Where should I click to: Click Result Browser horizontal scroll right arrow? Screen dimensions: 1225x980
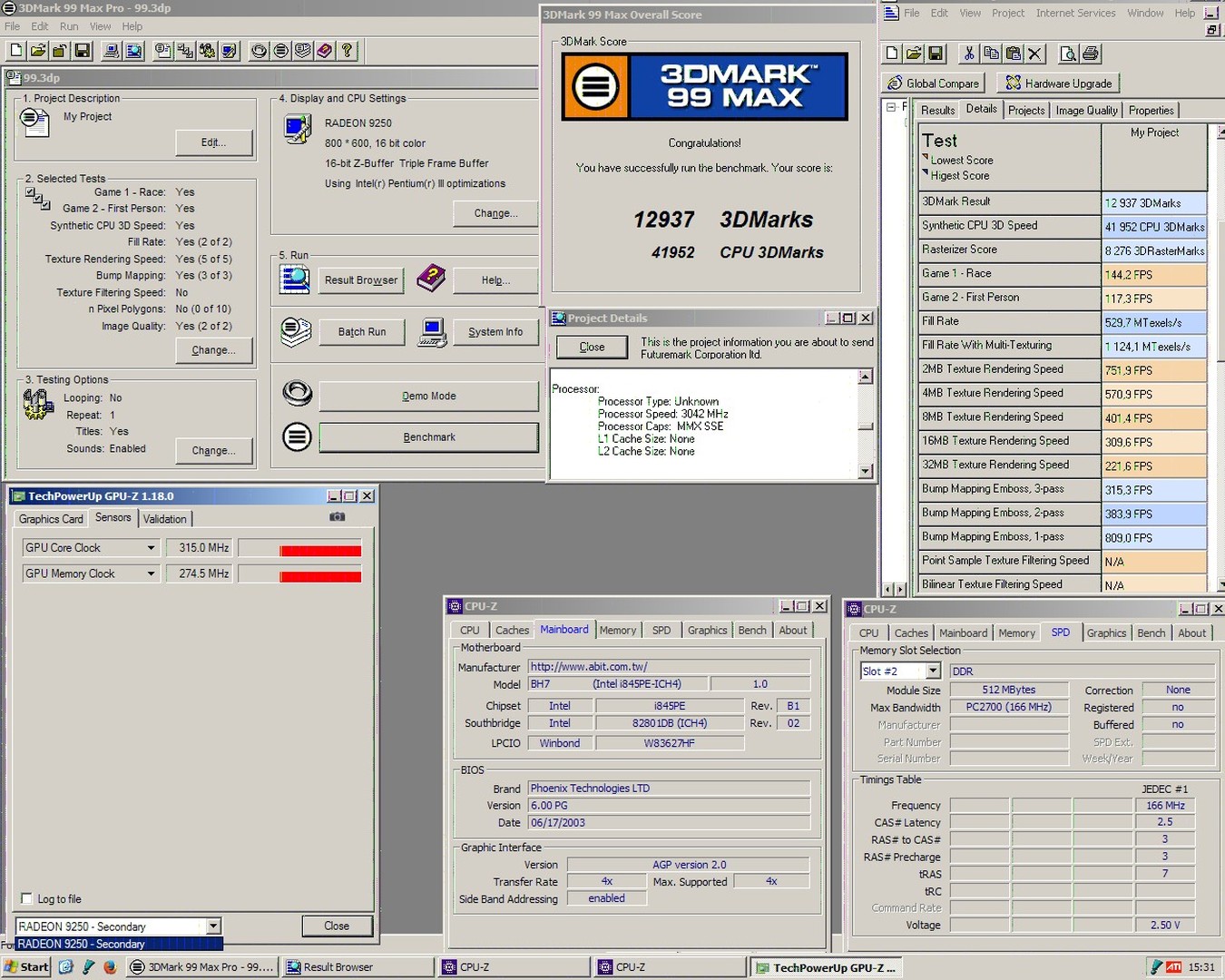point(899,590)
